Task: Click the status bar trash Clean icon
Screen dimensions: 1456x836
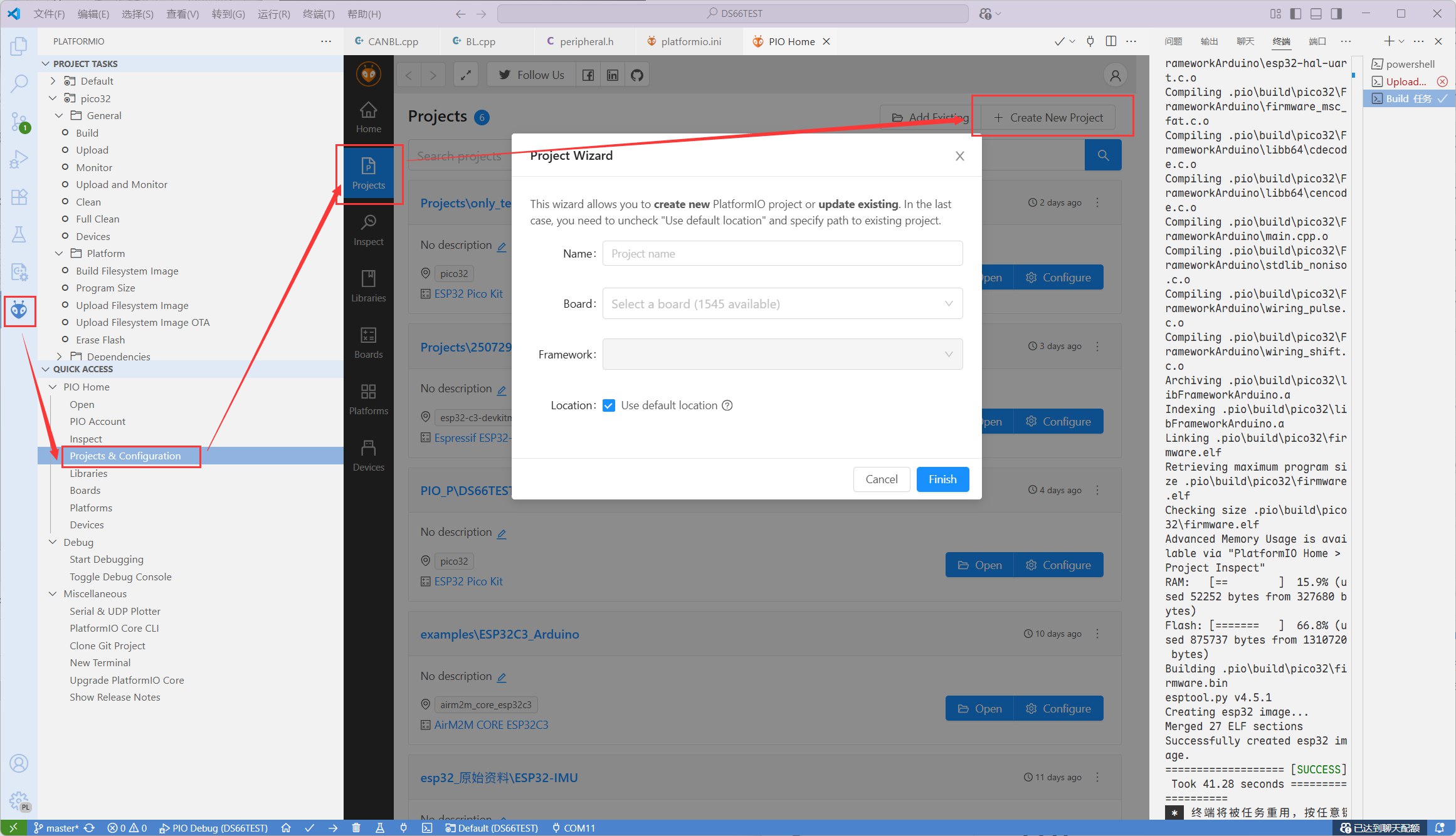Action: pos(356,828)
